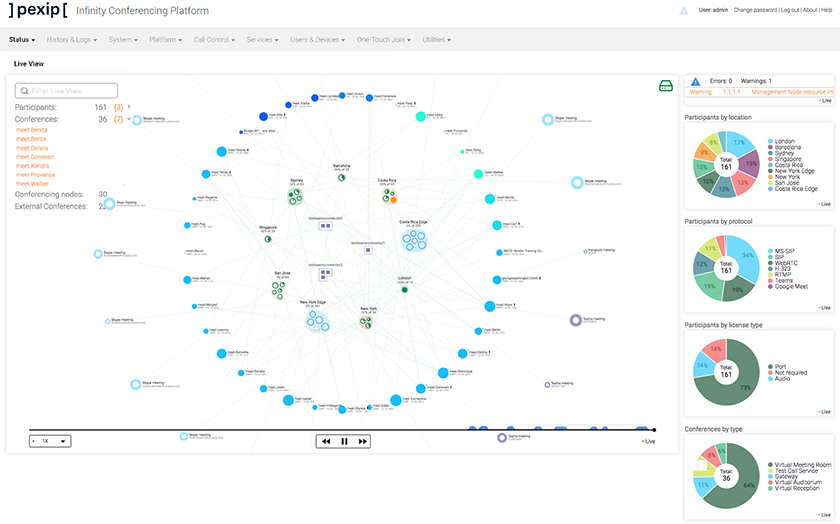This screenshot has width=840, height=524.
Task: Click the blue warning triangle in alarms panel
Action: click(x=695, y=81)
